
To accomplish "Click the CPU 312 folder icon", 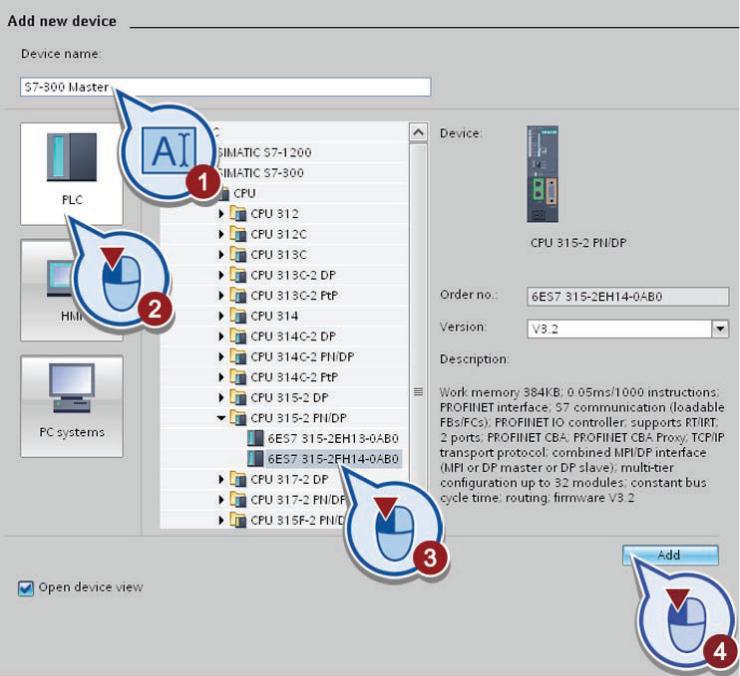I will tap(238, 214).
